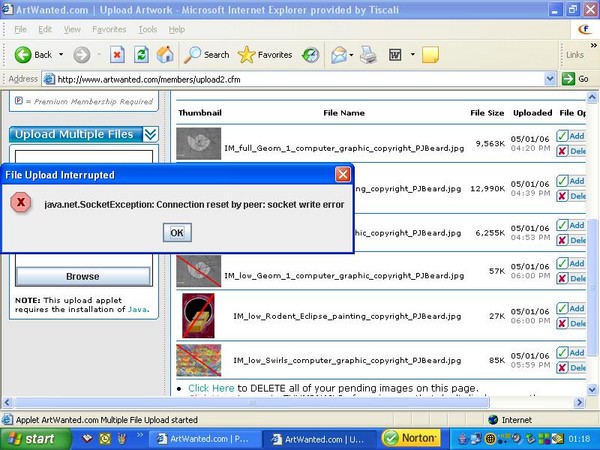Click the horizontal scrollbar right arrow
The height and width of the screenshot is (450, 600).
point(579,403)
